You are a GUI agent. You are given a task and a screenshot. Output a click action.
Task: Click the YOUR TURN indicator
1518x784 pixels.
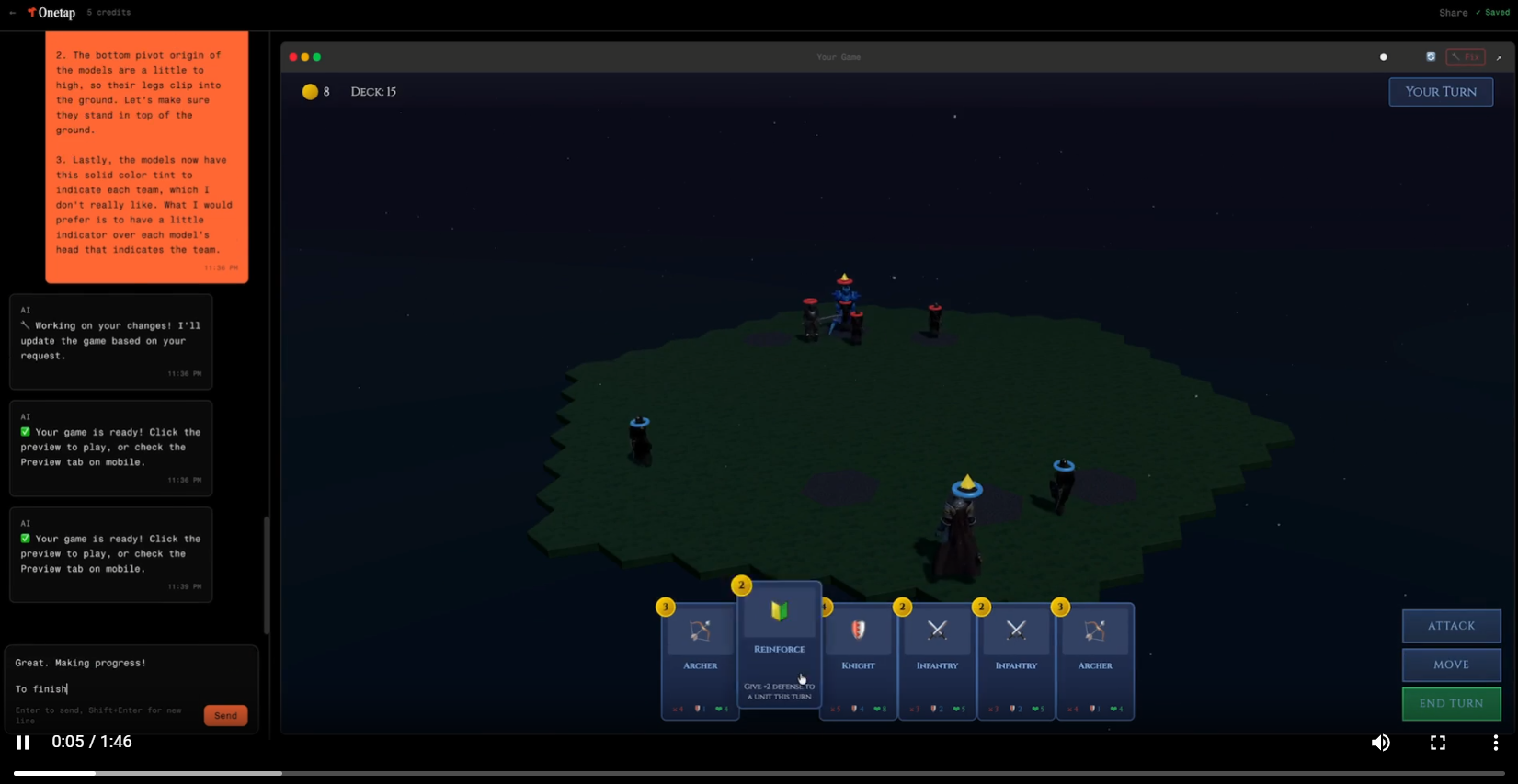pos(1441,92)
